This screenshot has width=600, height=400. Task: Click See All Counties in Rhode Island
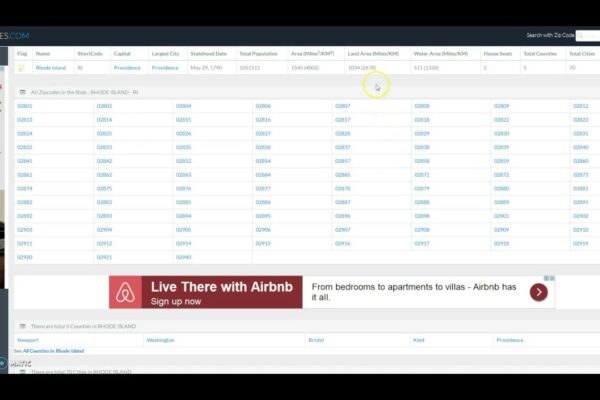click(52, 351)
